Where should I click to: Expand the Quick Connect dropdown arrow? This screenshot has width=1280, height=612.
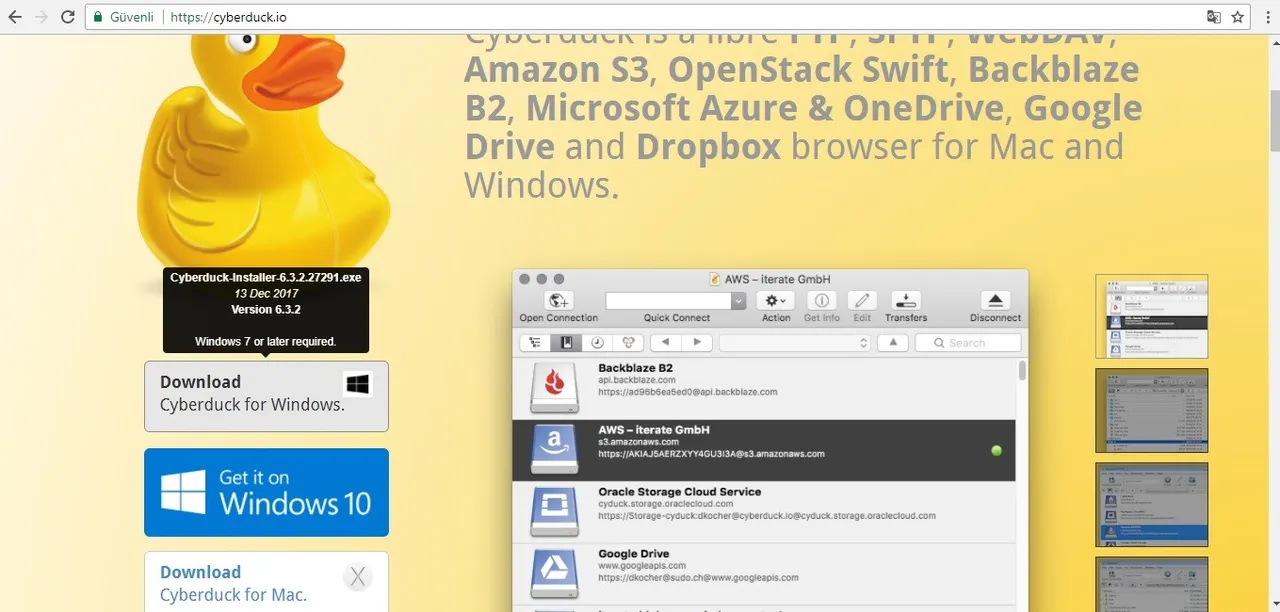coord(738,300)
